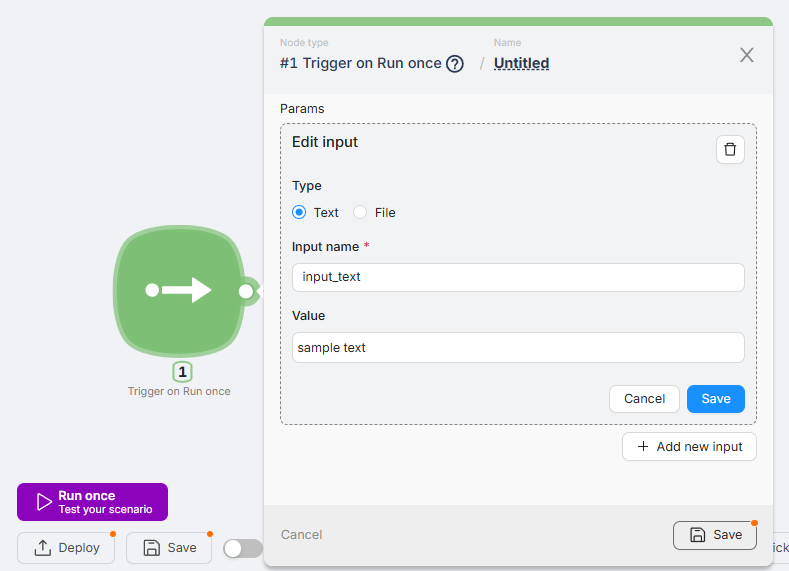789x571 pixels.
Task: Select the File type radio button
Action: click(360, 212)
